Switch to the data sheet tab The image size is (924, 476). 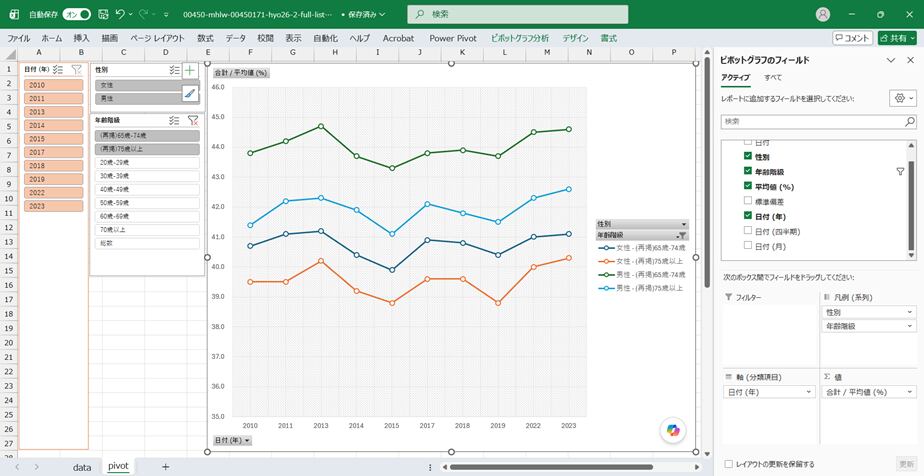[82, 467]
